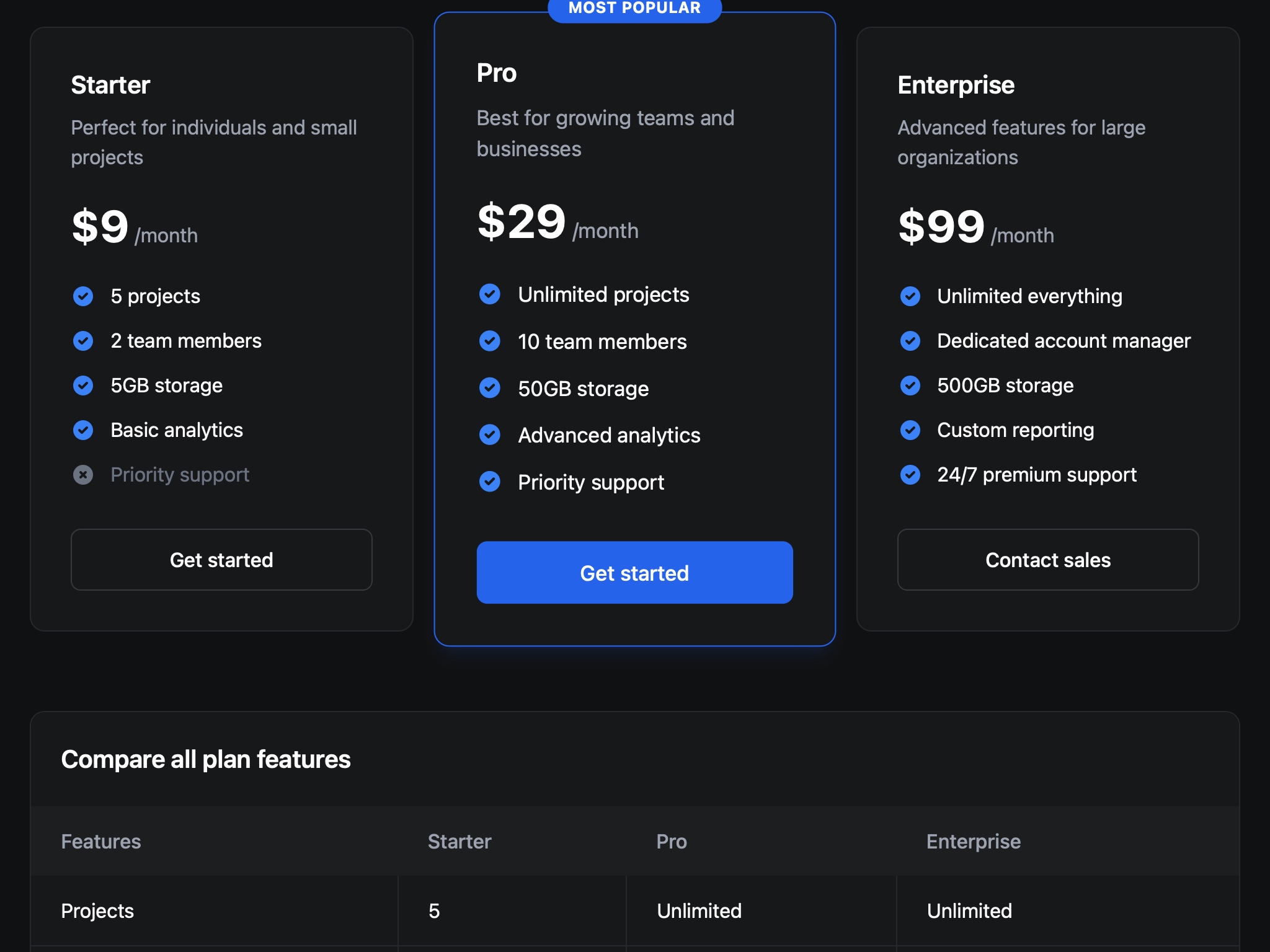Click the checkmark beside 24/7 premium support
The width and height of the screenshot is (1270, 952).
point(910,475)
